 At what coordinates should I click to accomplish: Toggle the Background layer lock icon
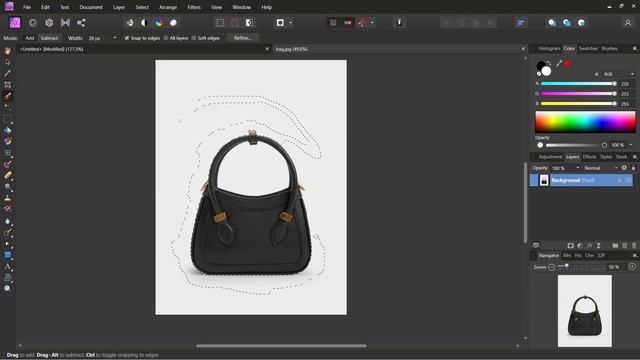click(619, 180)
